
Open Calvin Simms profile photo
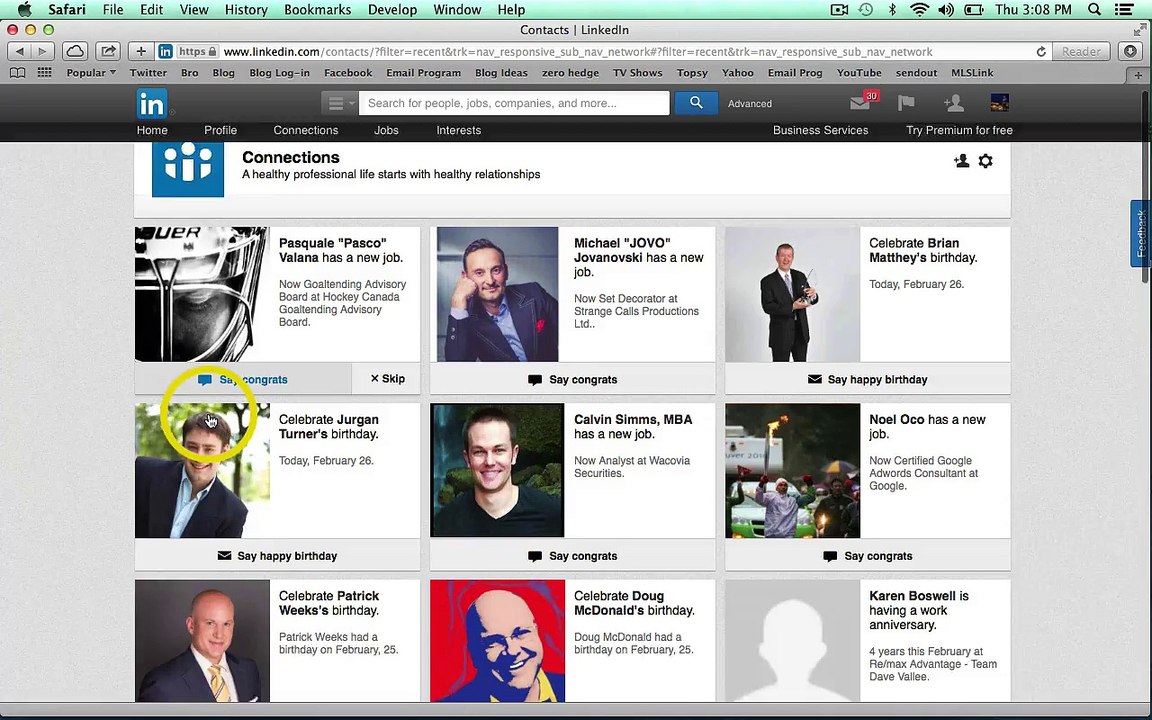click(x=497, y=470)
